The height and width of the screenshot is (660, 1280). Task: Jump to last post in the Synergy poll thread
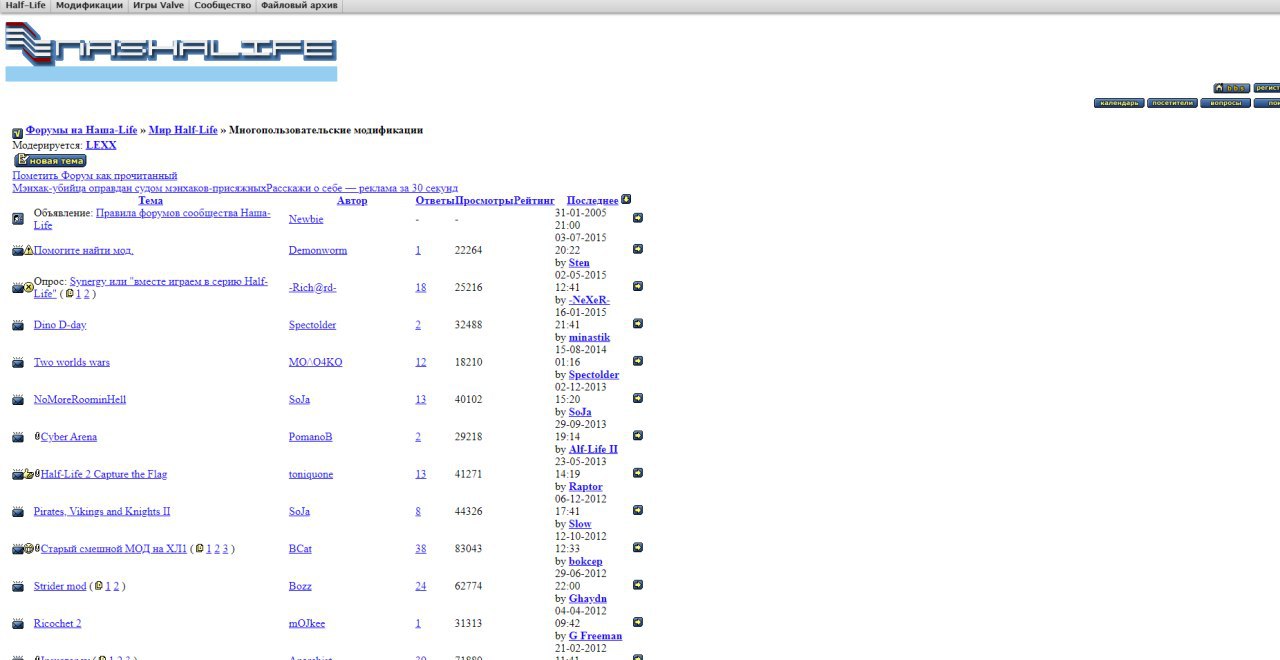click(x=638, y=286)
